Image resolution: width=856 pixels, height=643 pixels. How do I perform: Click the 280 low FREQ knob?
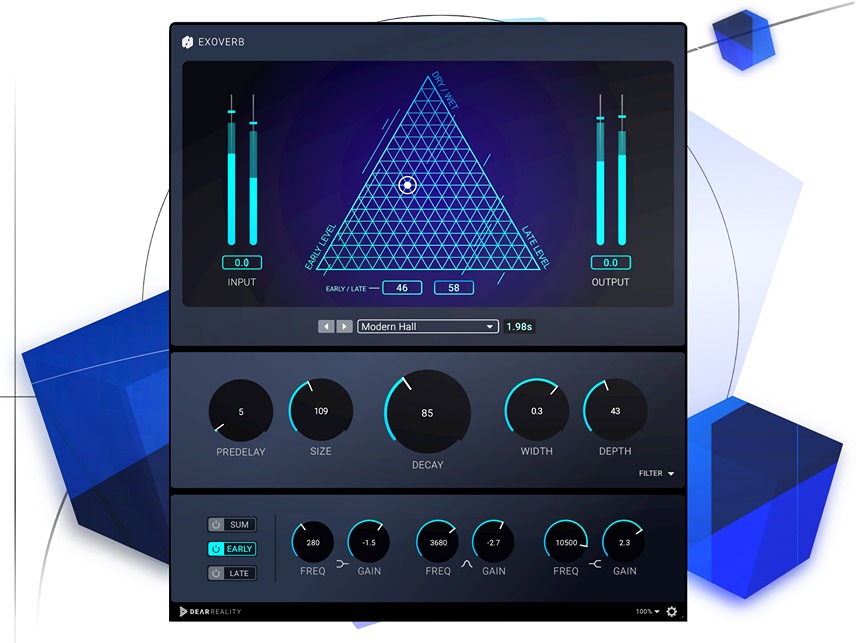[313, 542]
